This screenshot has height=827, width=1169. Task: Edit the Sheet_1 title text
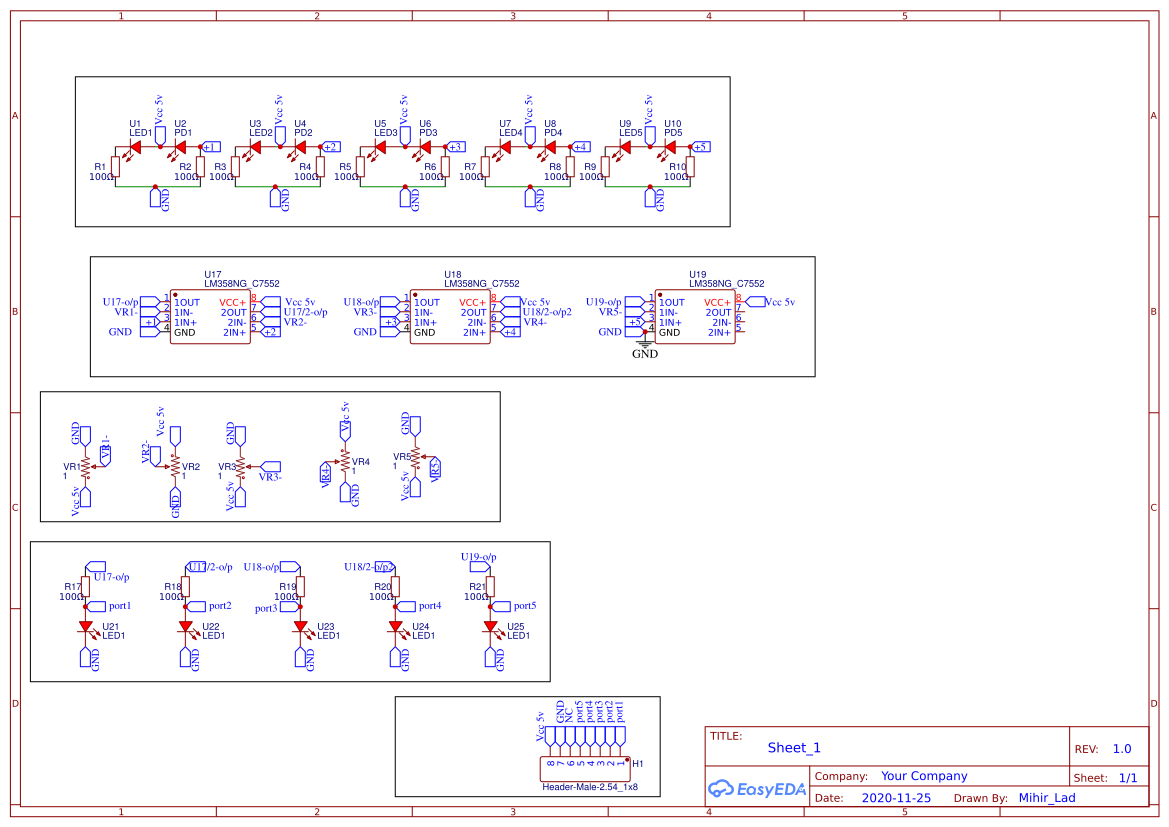coord(793,747)
